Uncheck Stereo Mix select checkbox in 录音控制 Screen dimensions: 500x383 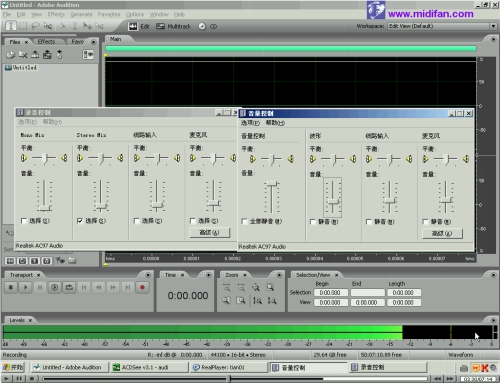80,221
